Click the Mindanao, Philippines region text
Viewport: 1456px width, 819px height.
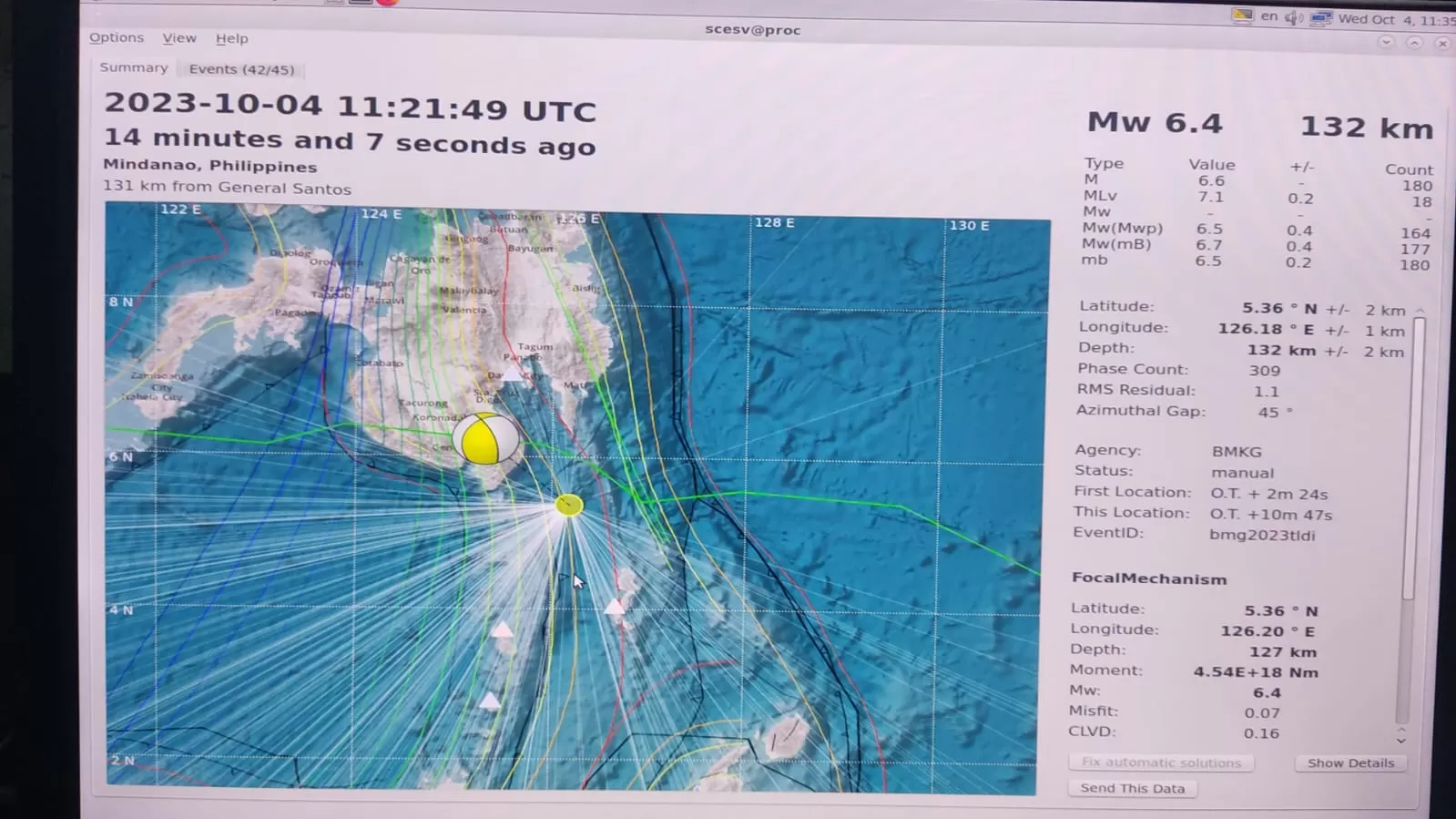pos(210,166)
